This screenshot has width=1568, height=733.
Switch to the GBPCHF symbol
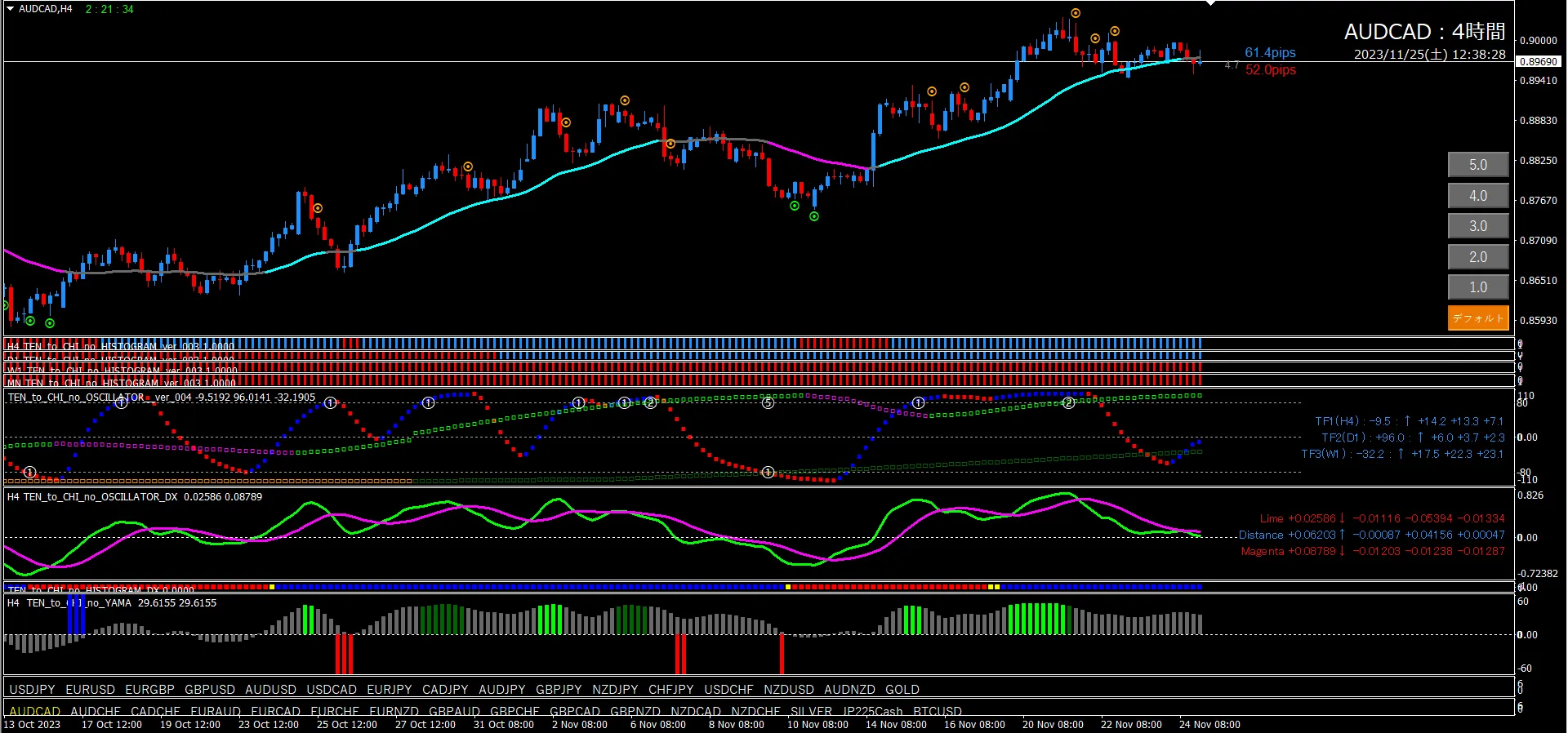click(514, 712)
